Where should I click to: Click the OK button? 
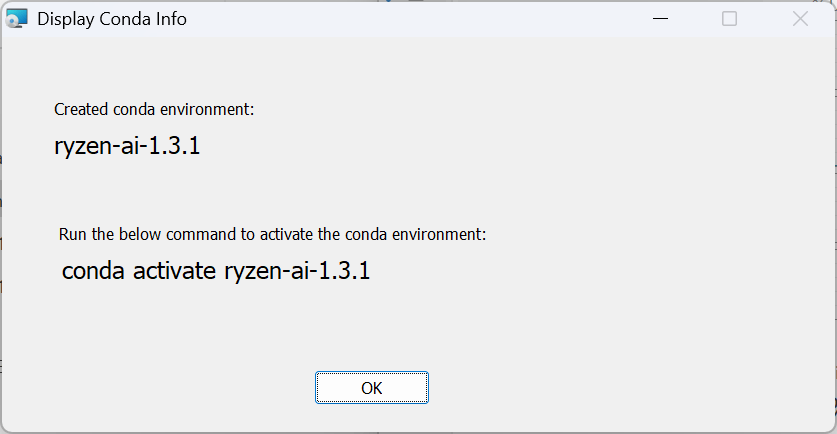click(x=371, y=388)
